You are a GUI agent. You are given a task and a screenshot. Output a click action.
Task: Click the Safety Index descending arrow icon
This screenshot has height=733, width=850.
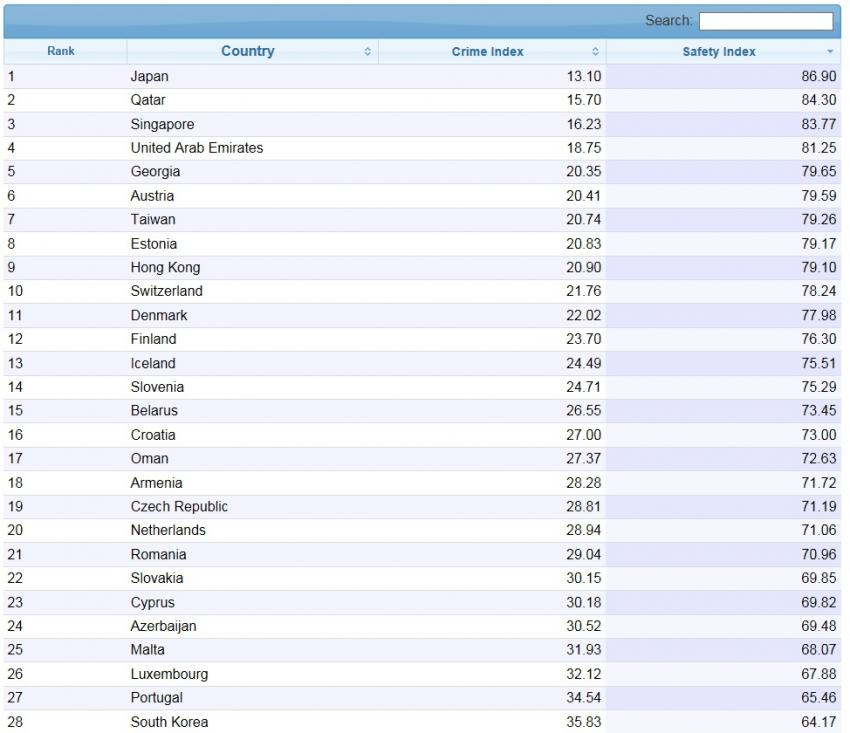coord(830,52)
